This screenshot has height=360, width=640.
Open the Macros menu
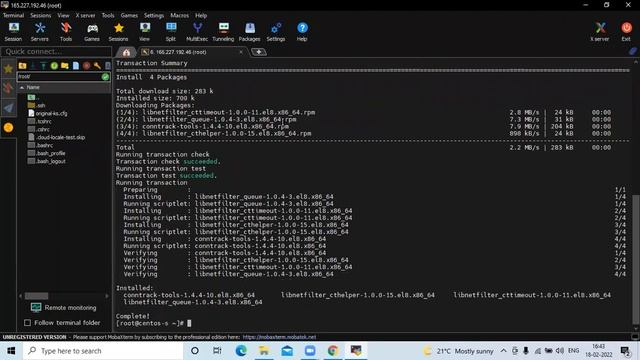click(180, 16)
